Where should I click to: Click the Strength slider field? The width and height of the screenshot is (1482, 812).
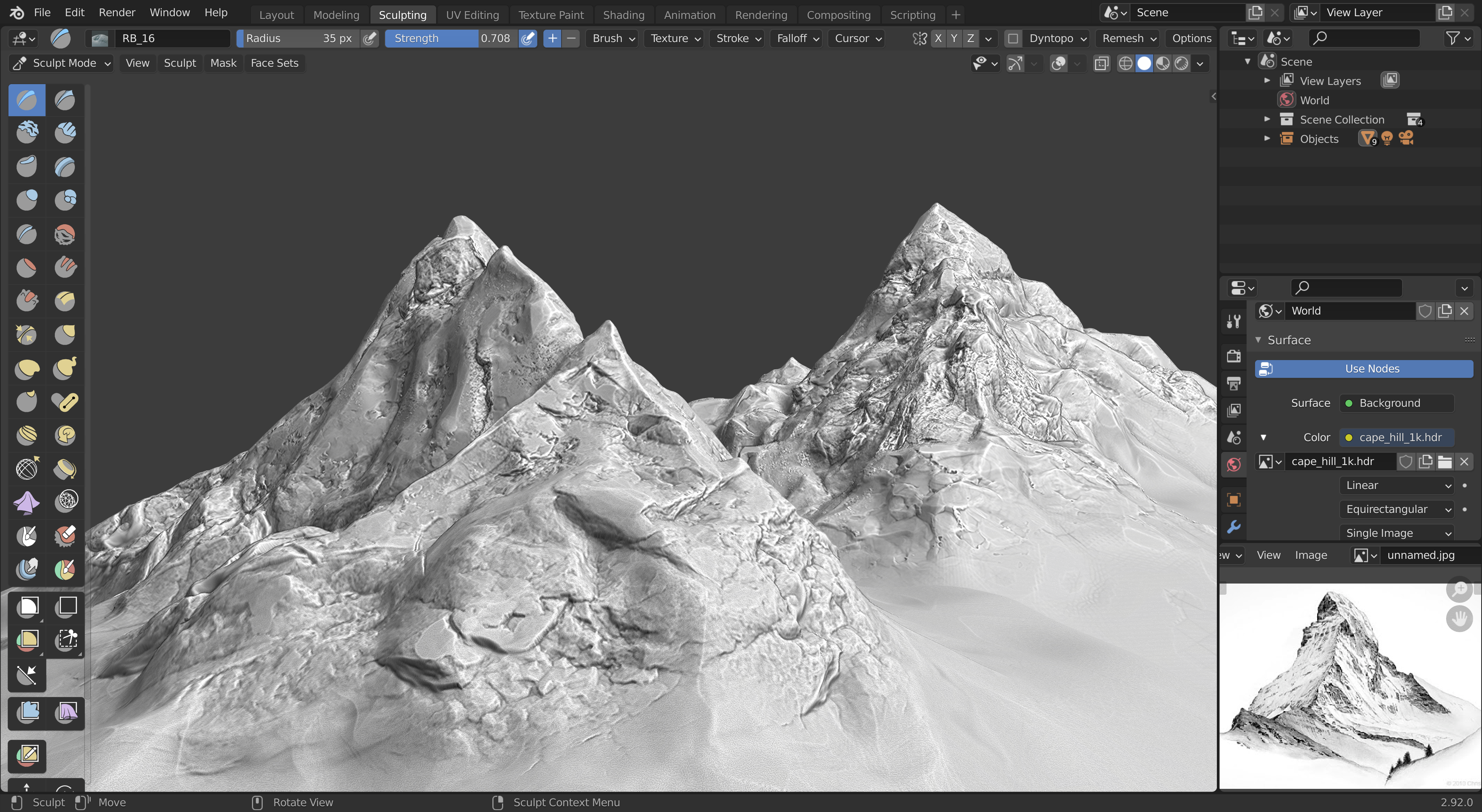pyautogui.click(x=451, y=39)
